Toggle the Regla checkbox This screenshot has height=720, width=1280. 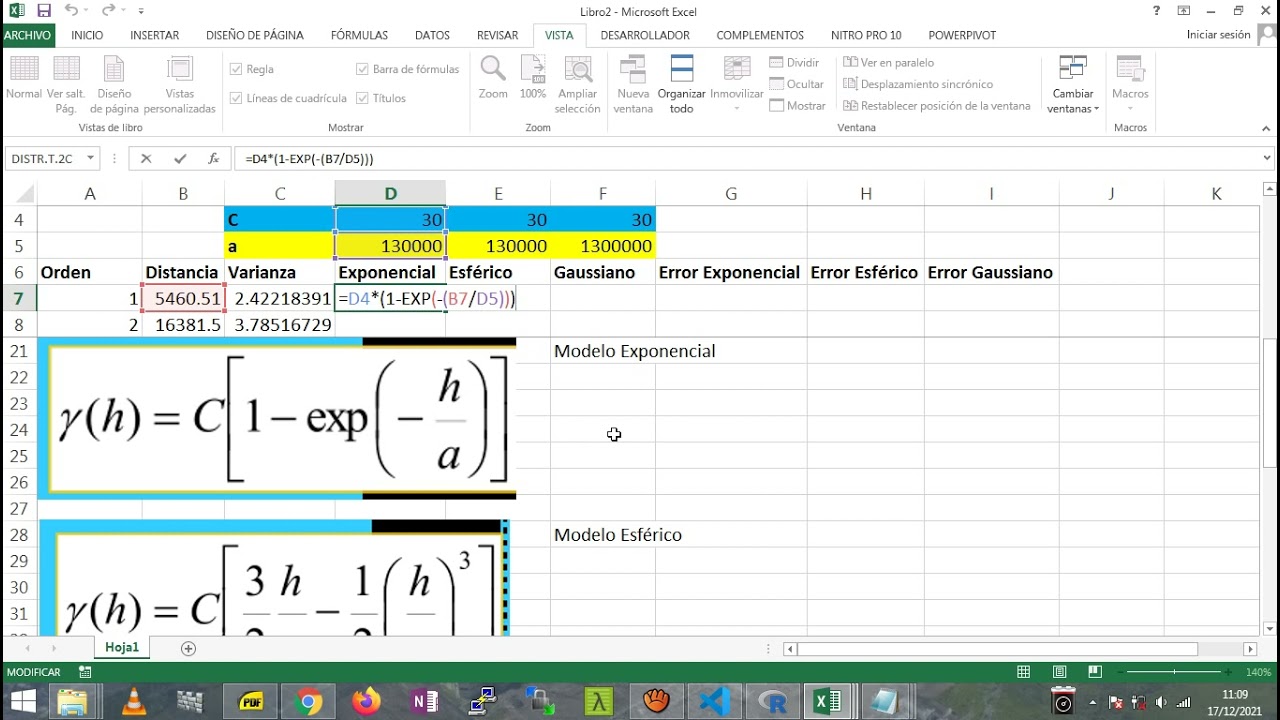[236, 69]
